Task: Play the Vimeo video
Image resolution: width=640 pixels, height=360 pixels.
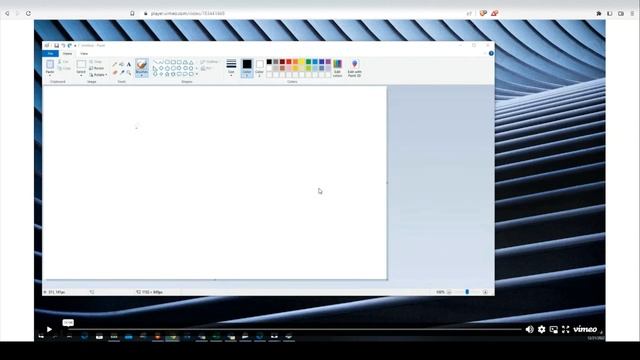Action: pos(49,329)
